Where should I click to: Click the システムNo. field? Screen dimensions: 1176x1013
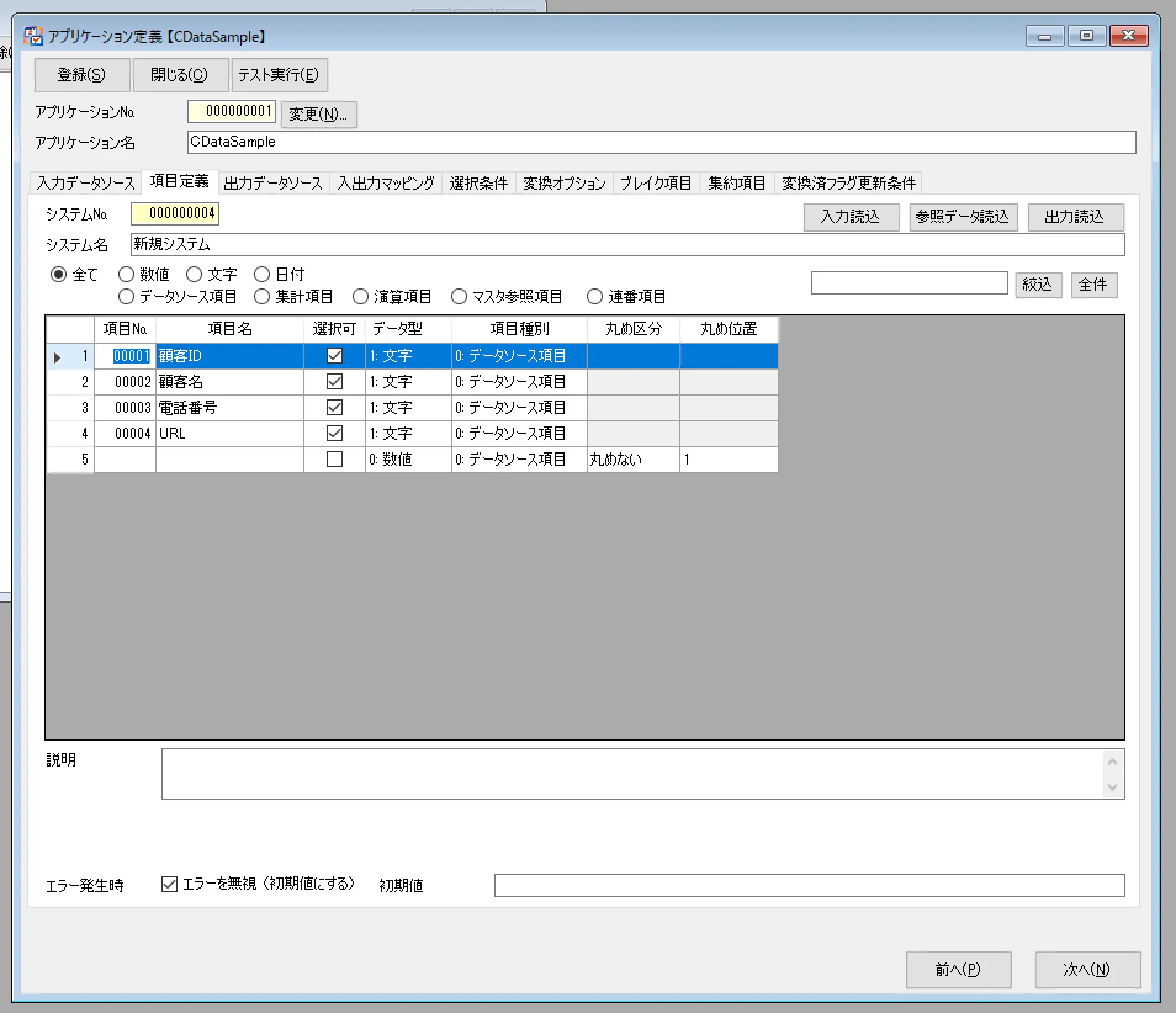coord(175,214)
